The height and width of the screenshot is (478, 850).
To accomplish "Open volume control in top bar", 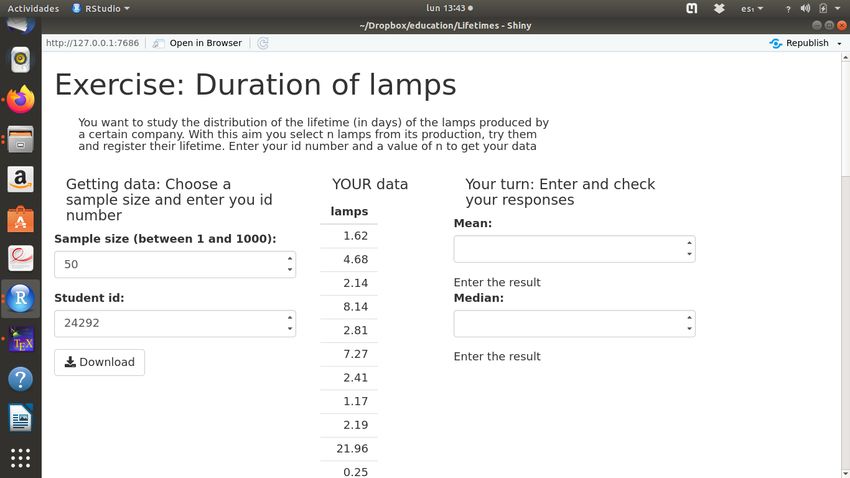I will [x=806, y=8].
